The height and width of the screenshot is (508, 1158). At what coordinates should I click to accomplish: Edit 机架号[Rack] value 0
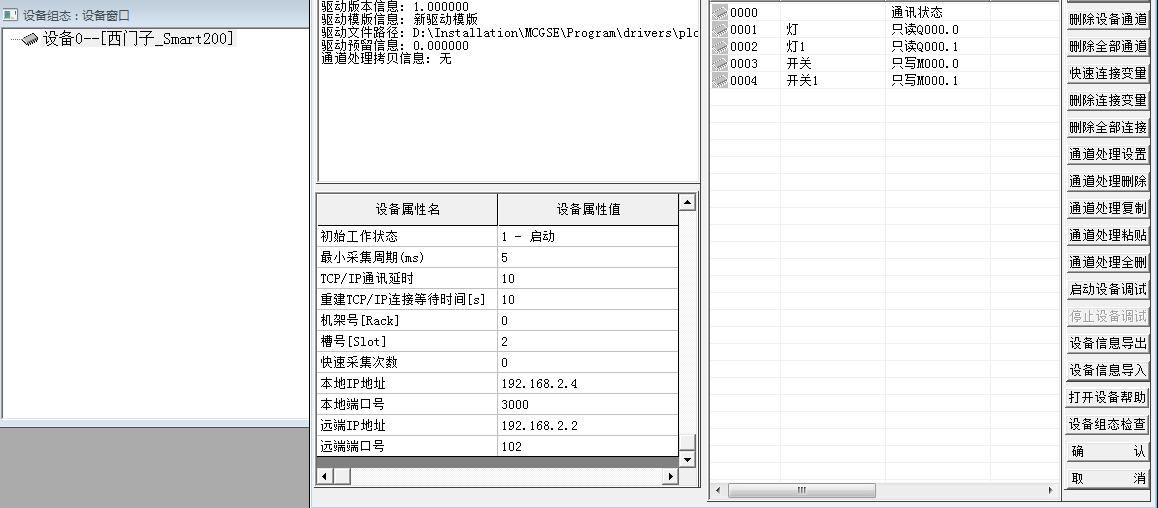(588, 320)
